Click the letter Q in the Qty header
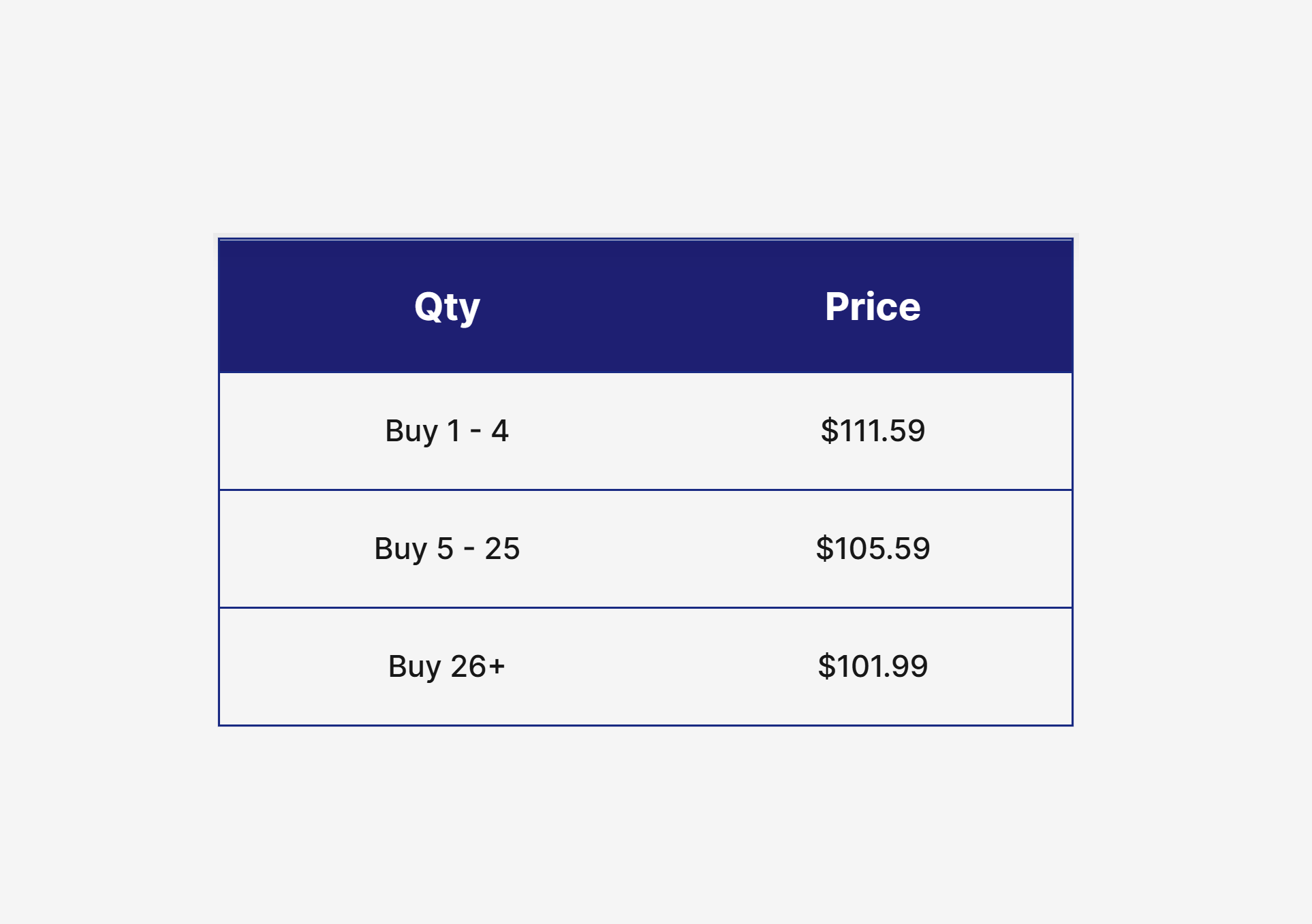Screen dimensions: 1312x924 pos(428,306)
